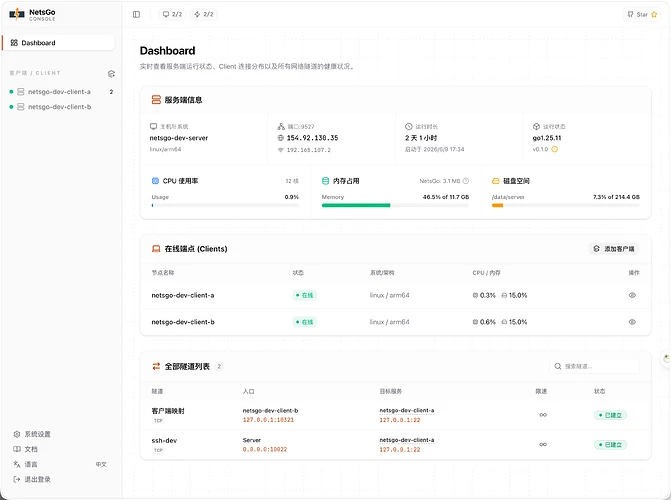
Task: Click the port 9527 network icon
Action: click(281, 127)
